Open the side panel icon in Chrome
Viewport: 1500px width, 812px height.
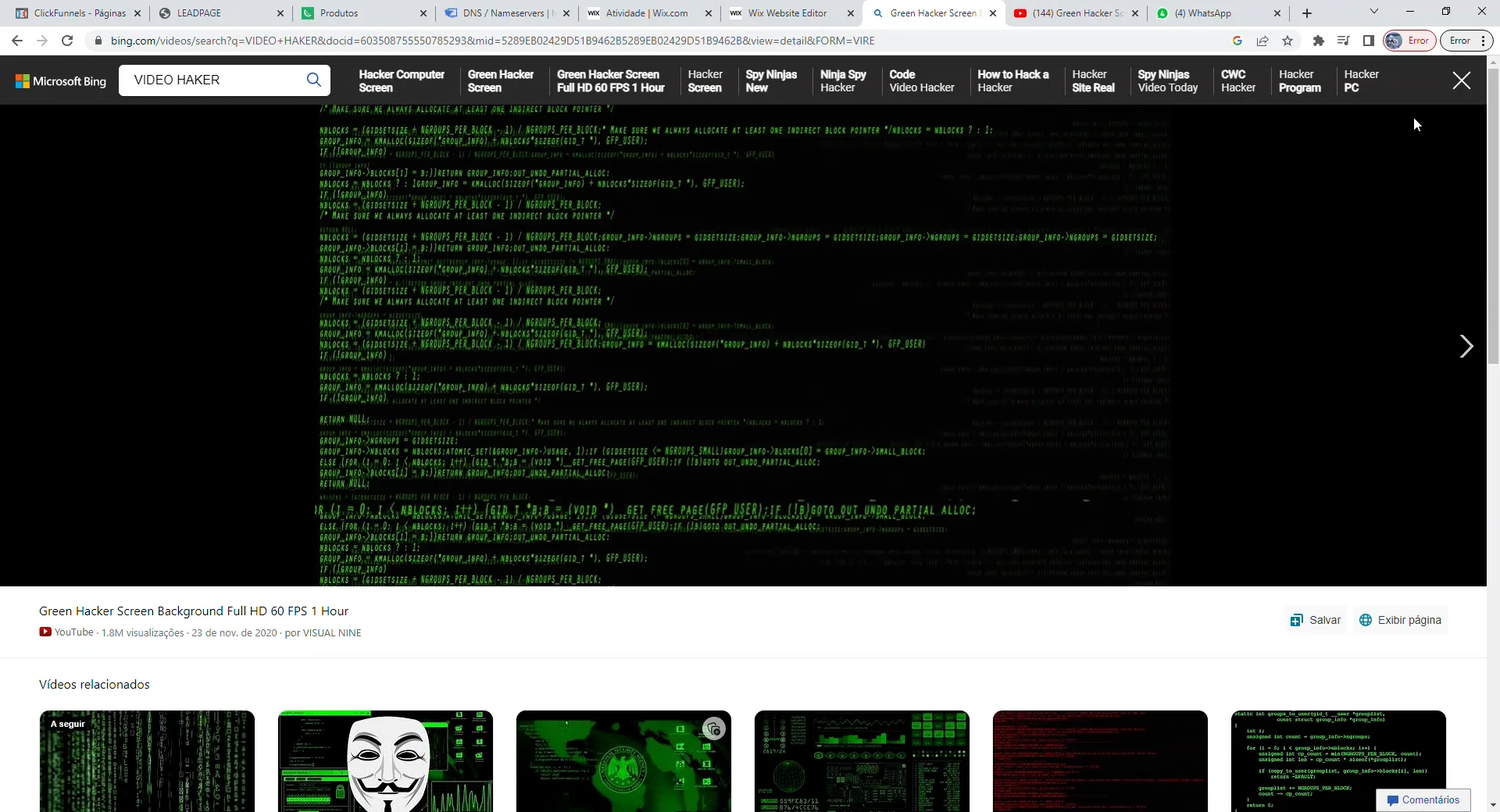pos(1370,41)
